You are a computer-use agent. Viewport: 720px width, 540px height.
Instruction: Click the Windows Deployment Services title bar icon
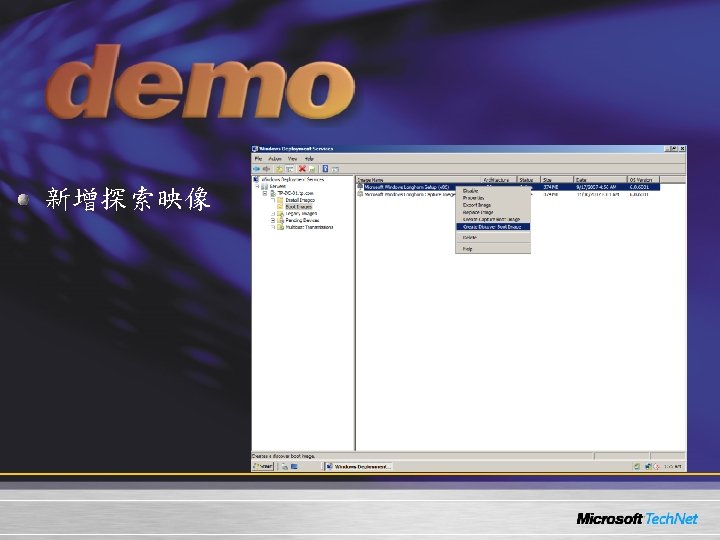[255, 149]
